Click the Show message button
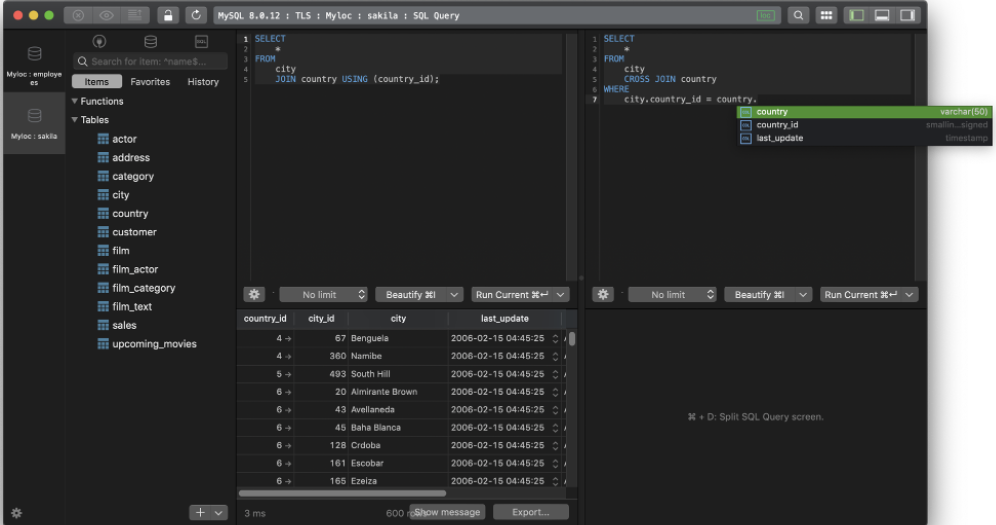Image resolution: width=996 pixels, height=525 pixels. pyautogui.click(x=447, y=512)
